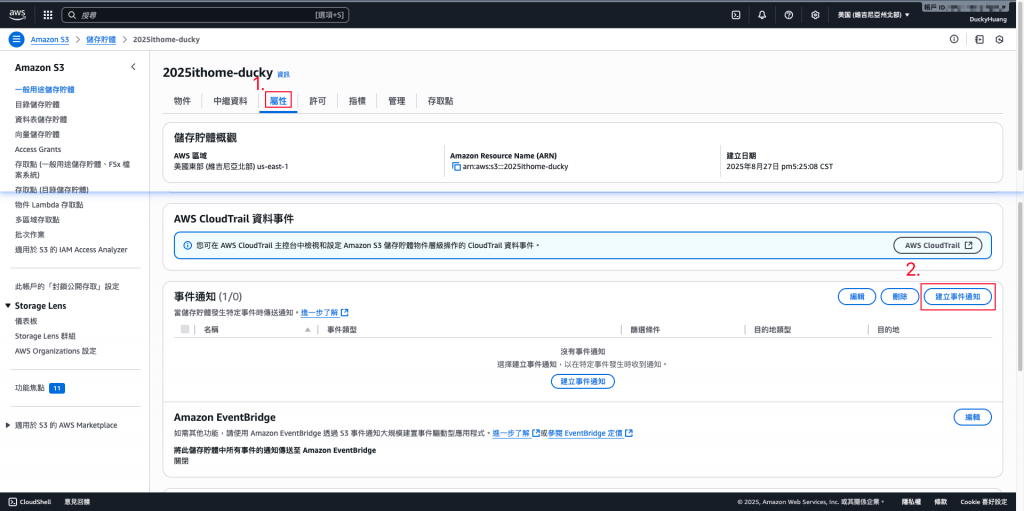Switch to the 許可 tab

click(x=318, y=101)
